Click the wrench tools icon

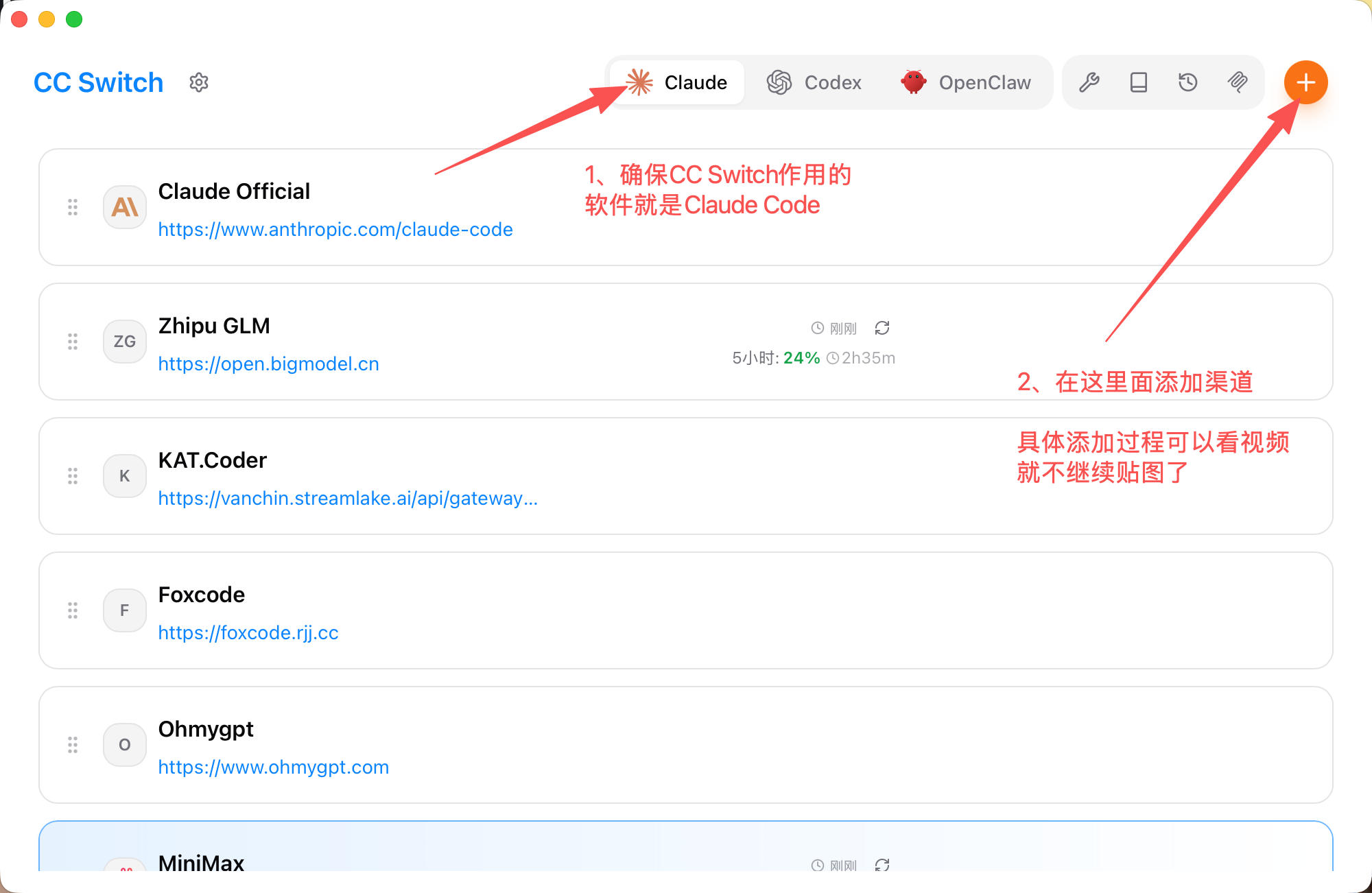pyautogui.click(x=1089, y=82)
